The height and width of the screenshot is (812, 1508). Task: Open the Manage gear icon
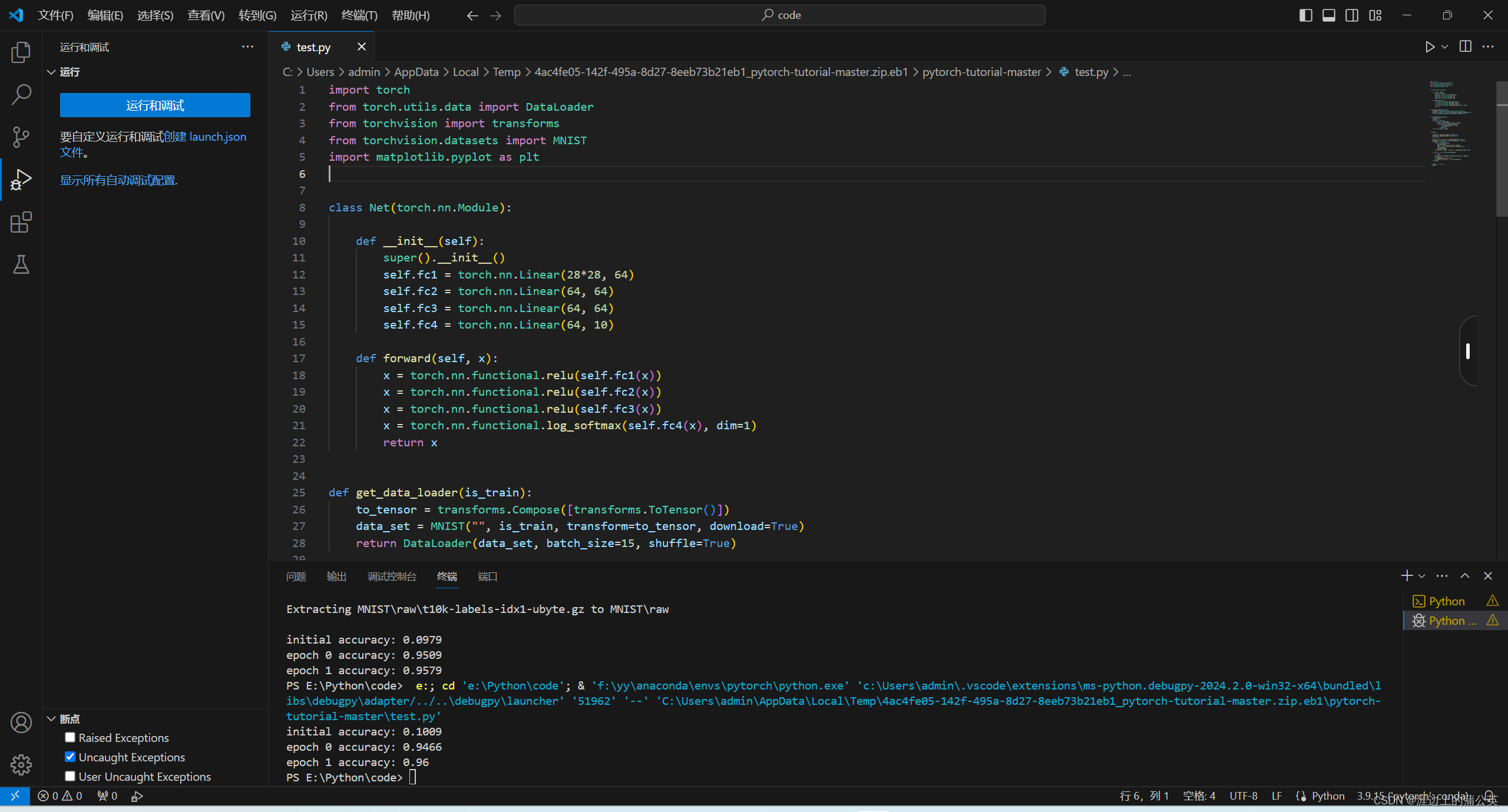click(x=21, y=764)
